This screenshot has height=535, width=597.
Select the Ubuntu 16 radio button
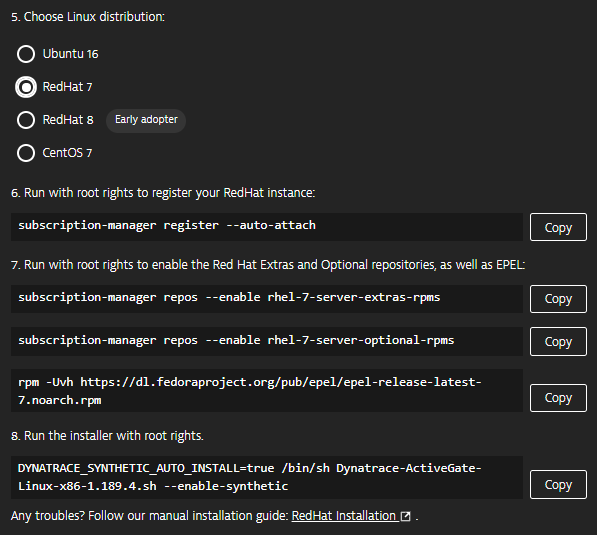[x=26, y=54]
